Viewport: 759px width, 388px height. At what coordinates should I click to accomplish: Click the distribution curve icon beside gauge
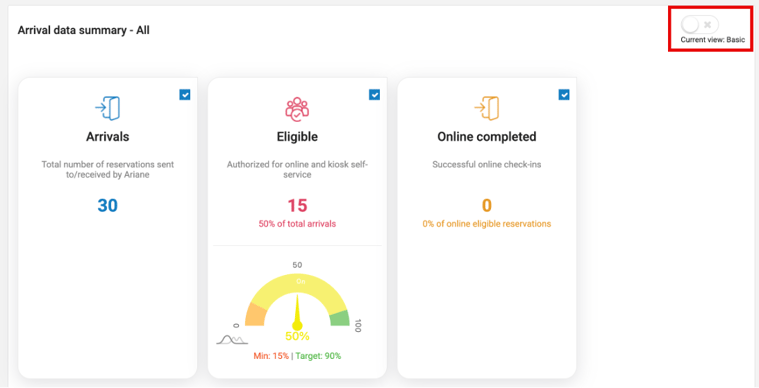[x=231, y=339]
